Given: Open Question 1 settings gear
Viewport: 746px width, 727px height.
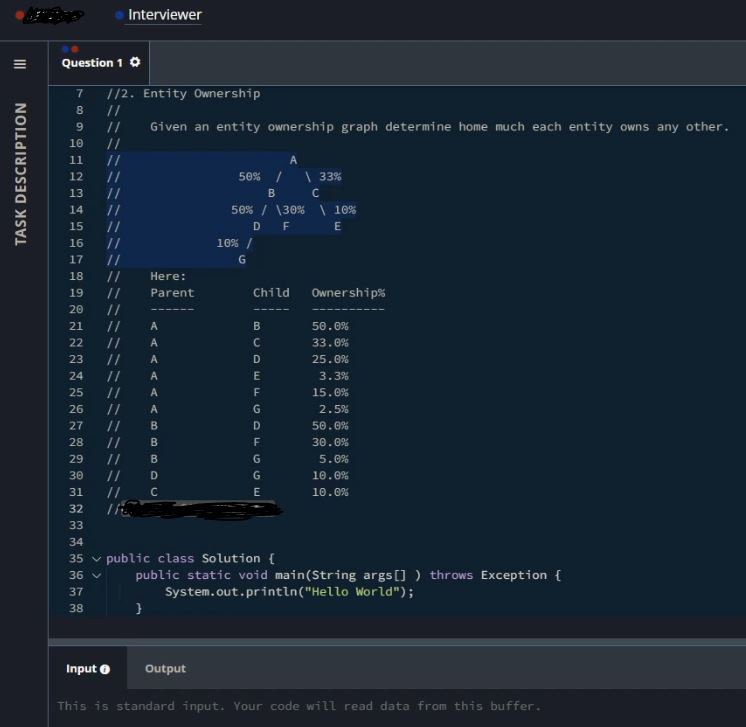Looking at the screenshot, I should click(135, 62).
